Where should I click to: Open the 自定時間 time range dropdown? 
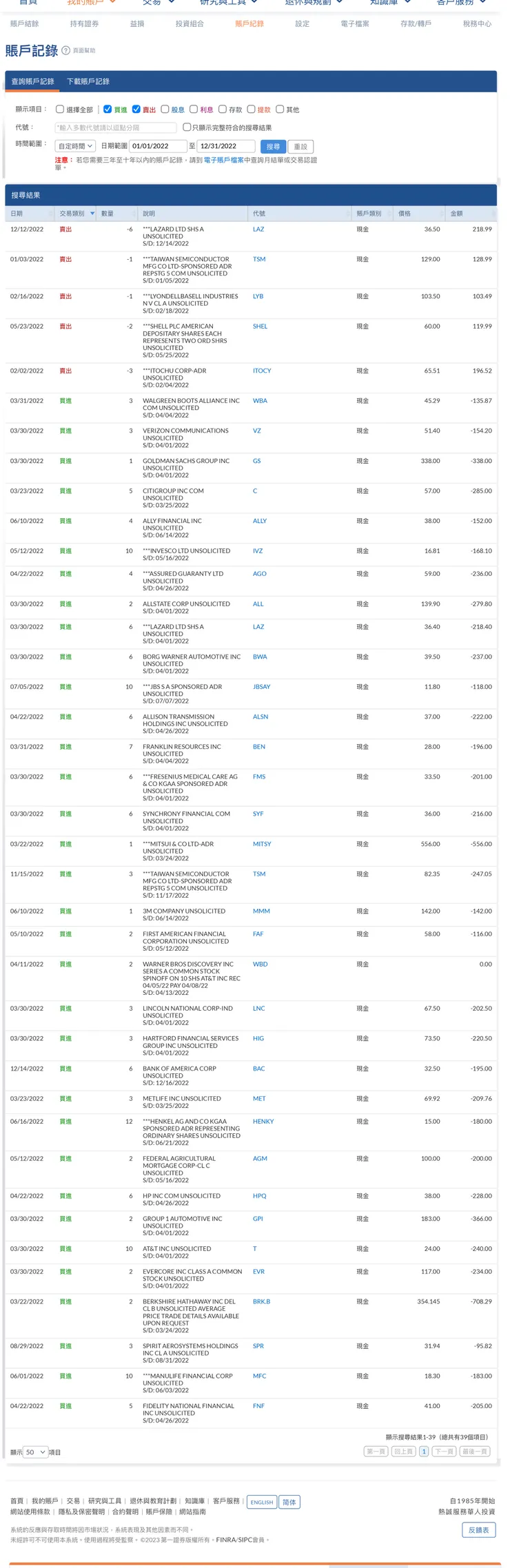pos(76,146)
